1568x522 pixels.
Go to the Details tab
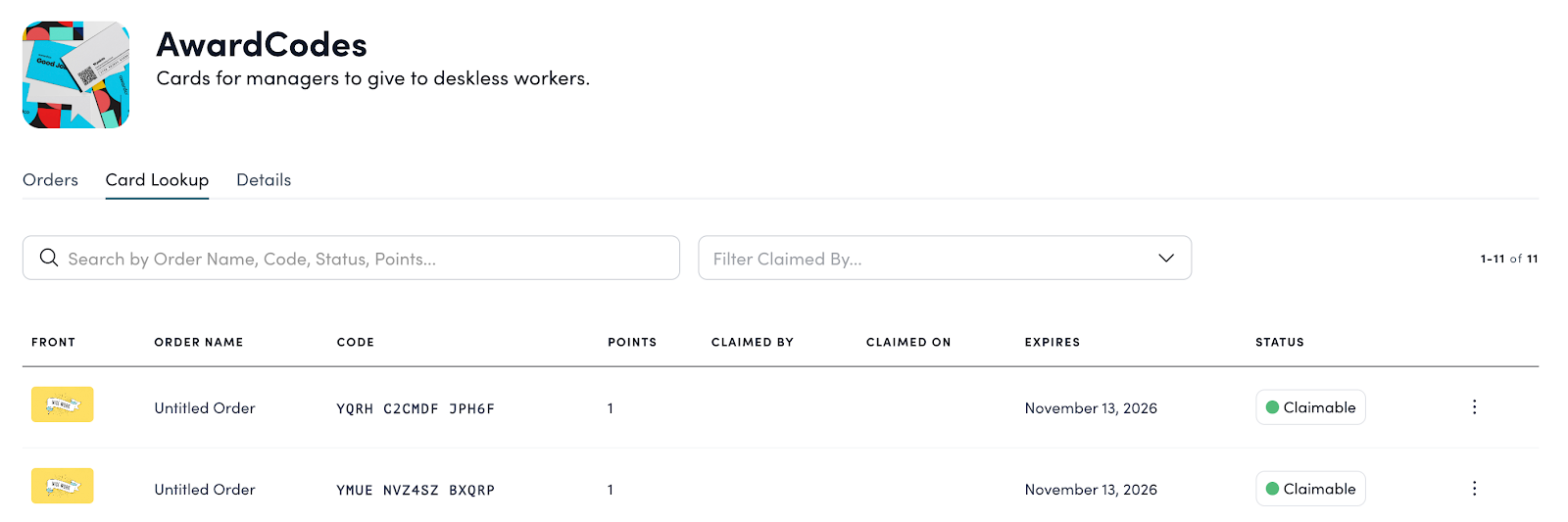click(x=264, y=180)
